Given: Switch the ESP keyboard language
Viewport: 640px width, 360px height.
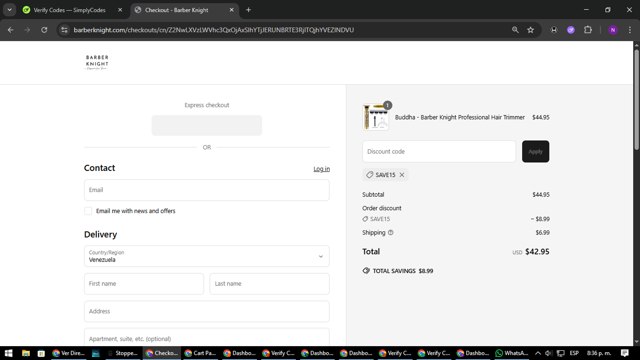Looking at the screenshot, I should click(574, 353).
